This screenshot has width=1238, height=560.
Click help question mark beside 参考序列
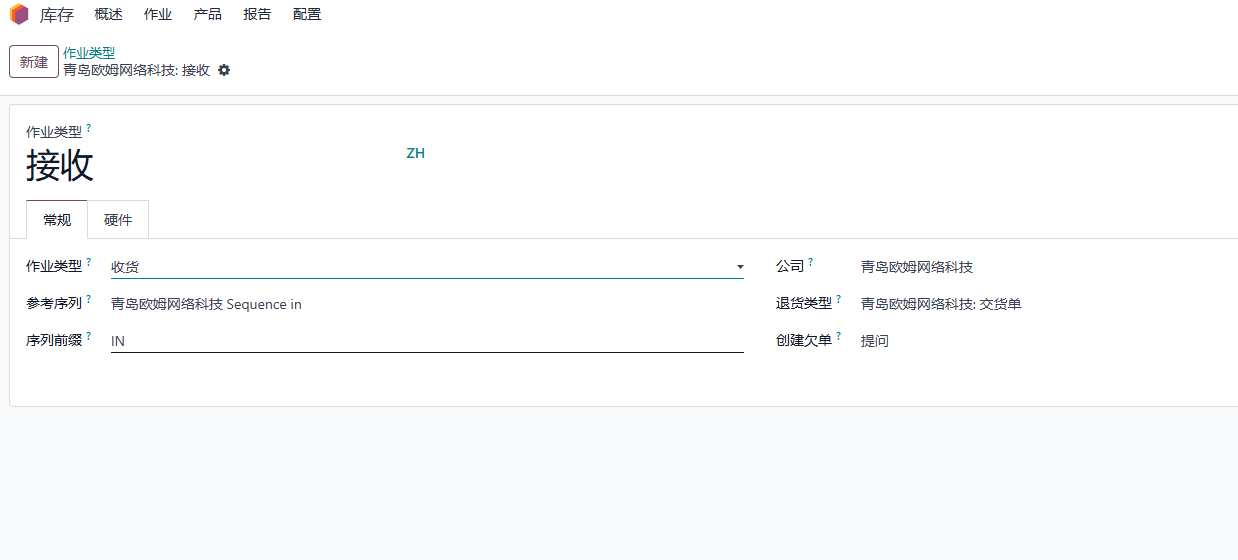click(89, 299)
